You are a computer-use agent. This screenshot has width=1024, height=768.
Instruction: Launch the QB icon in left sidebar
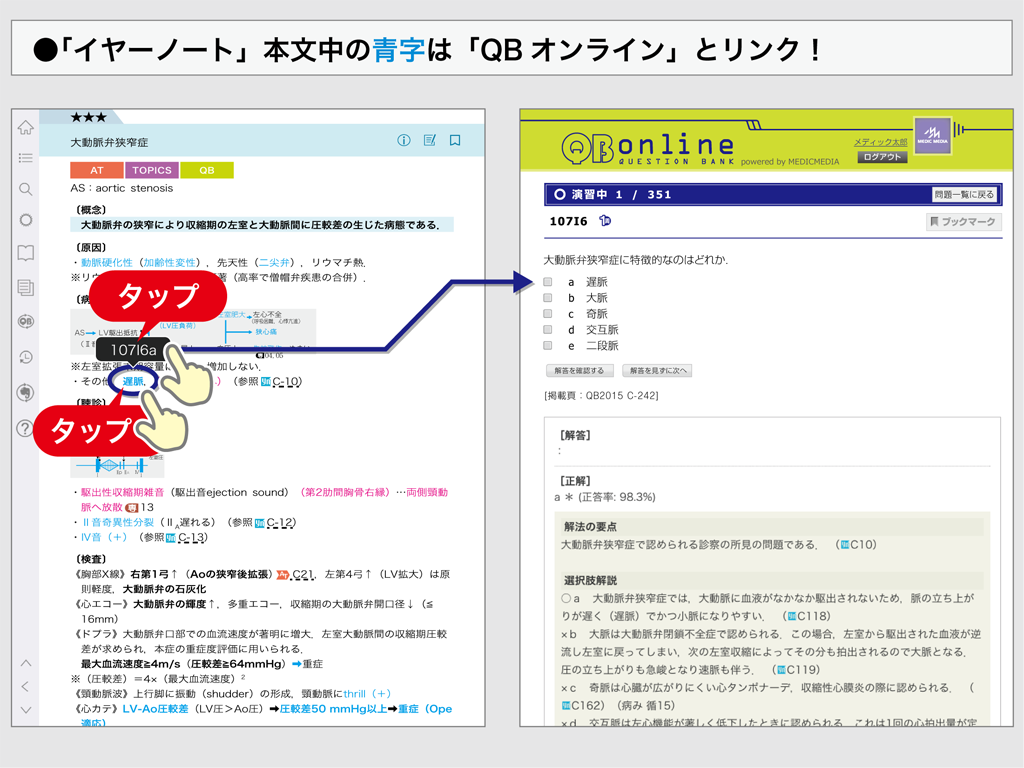[25, 321]
